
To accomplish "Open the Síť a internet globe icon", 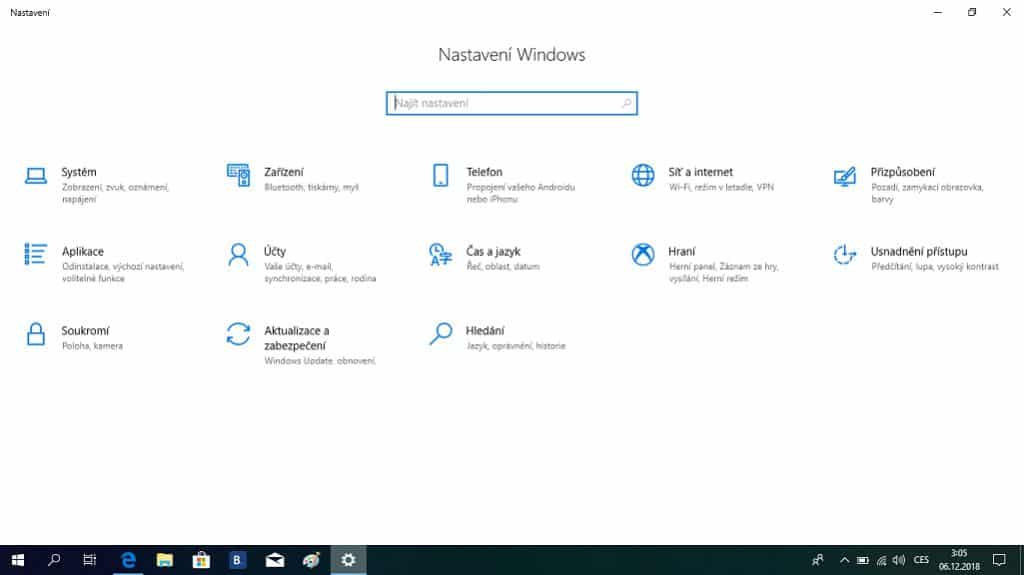I will pyautogui.click(x=643, y=175).
